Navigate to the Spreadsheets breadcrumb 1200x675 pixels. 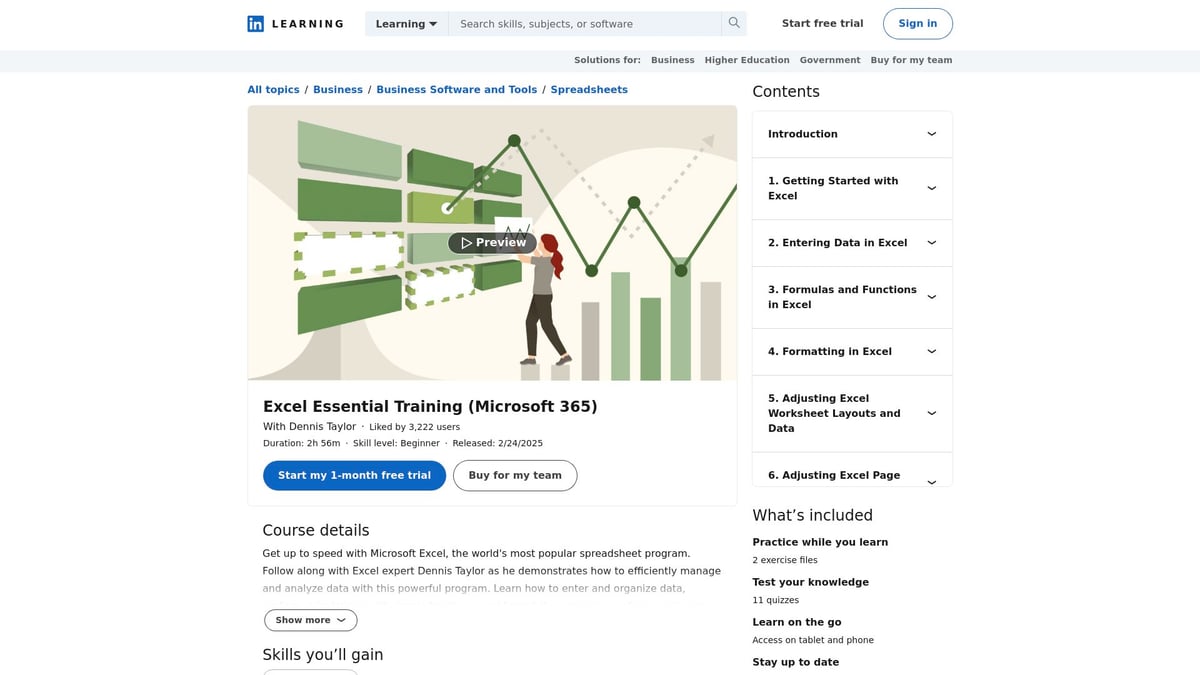click(x=589, y=89)
